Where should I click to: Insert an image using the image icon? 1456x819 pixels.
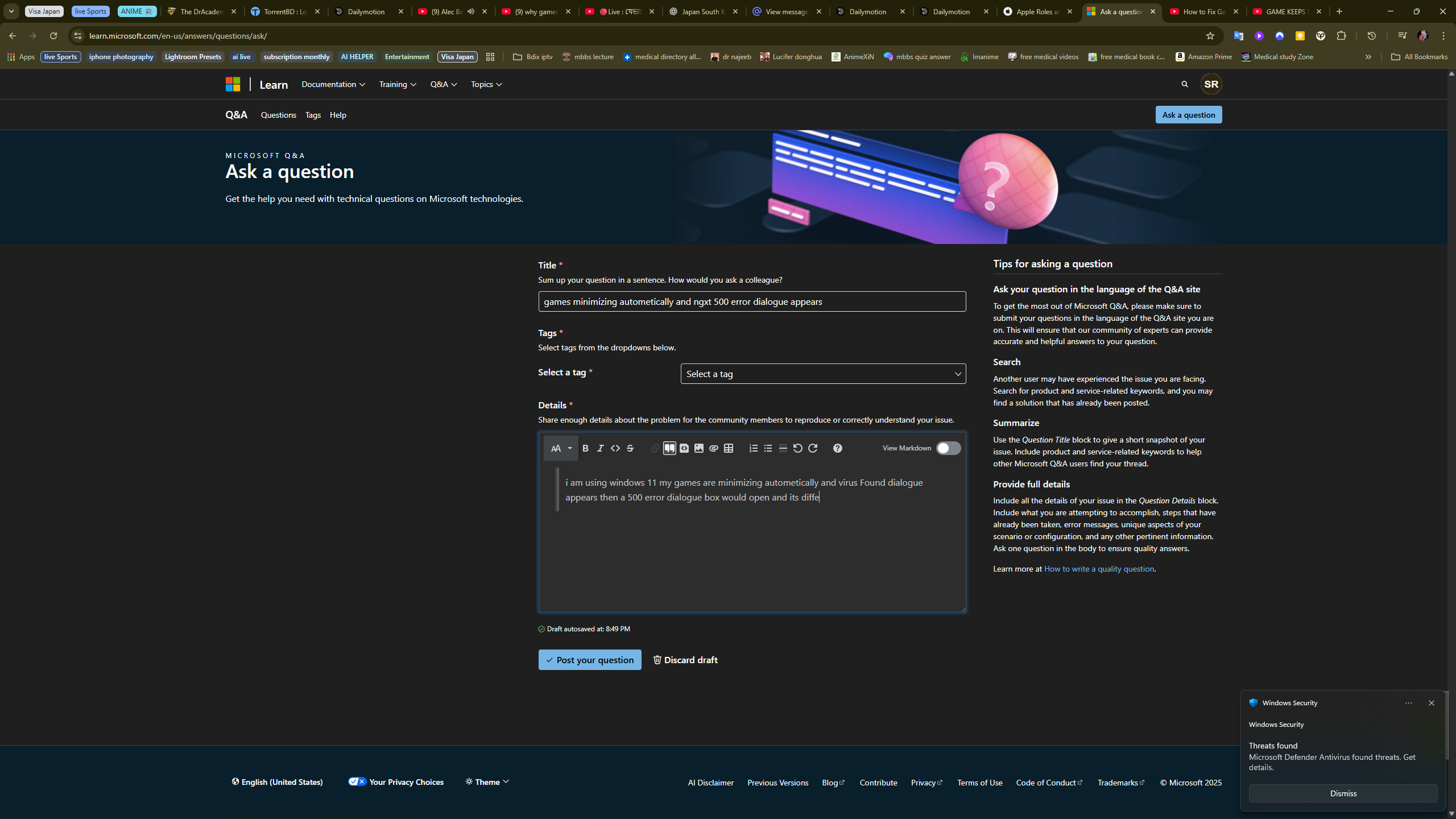(699, 448)
